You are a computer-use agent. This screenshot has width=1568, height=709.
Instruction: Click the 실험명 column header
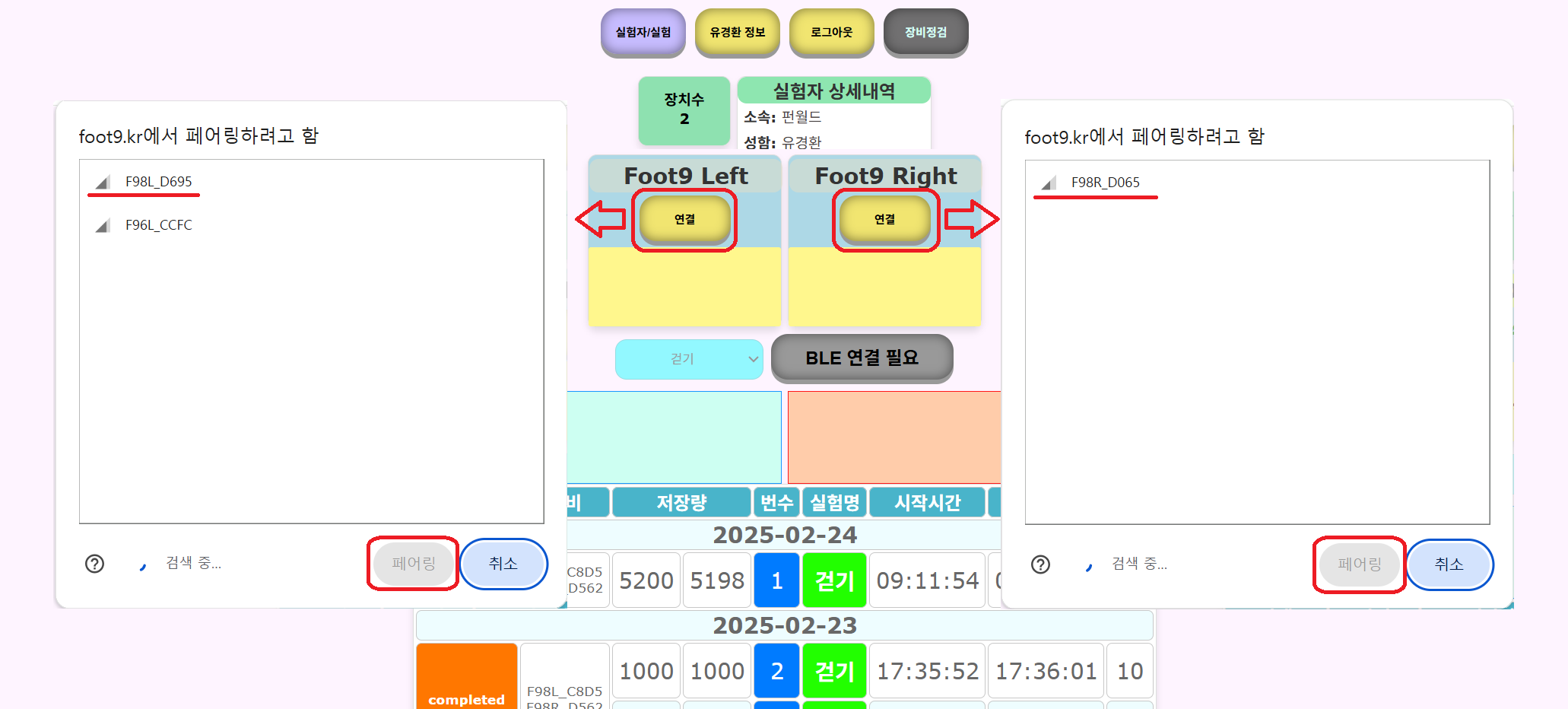click(835, 502)
